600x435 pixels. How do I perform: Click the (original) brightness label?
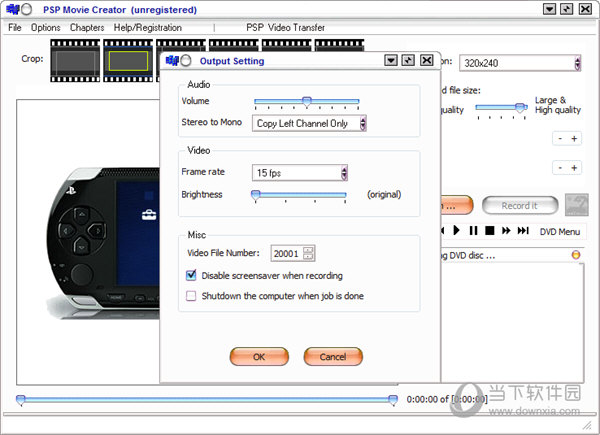coord(384,194)
